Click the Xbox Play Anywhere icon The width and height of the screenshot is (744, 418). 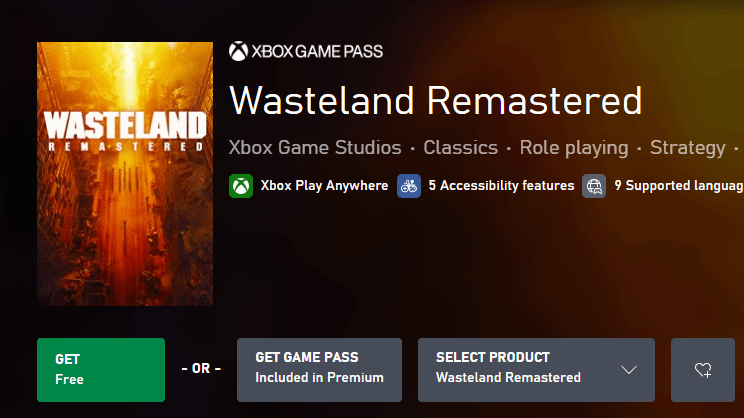[241, 186]
